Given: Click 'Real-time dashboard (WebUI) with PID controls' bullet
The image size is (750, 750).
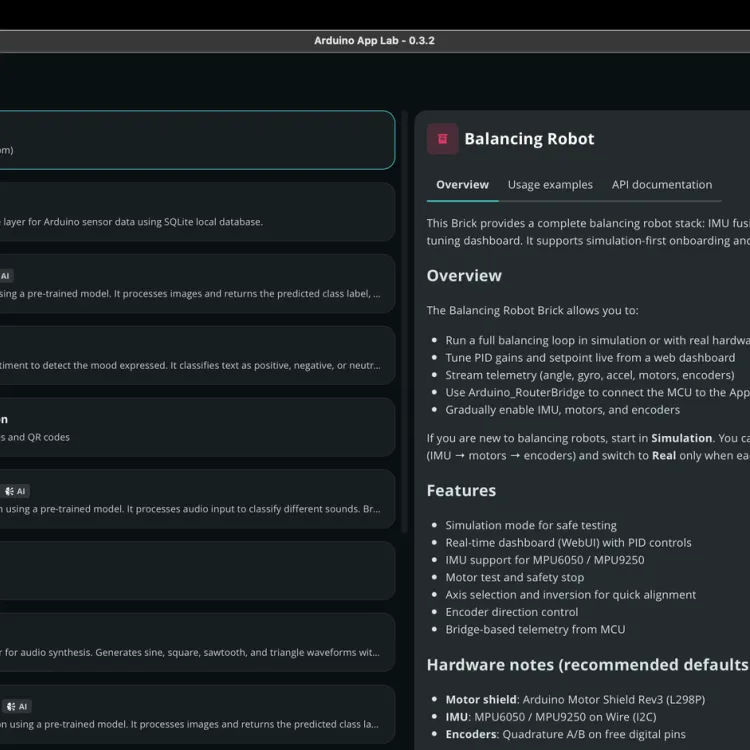Looking at the screenshot, I should pyautogui.click(x=568, y=542).
